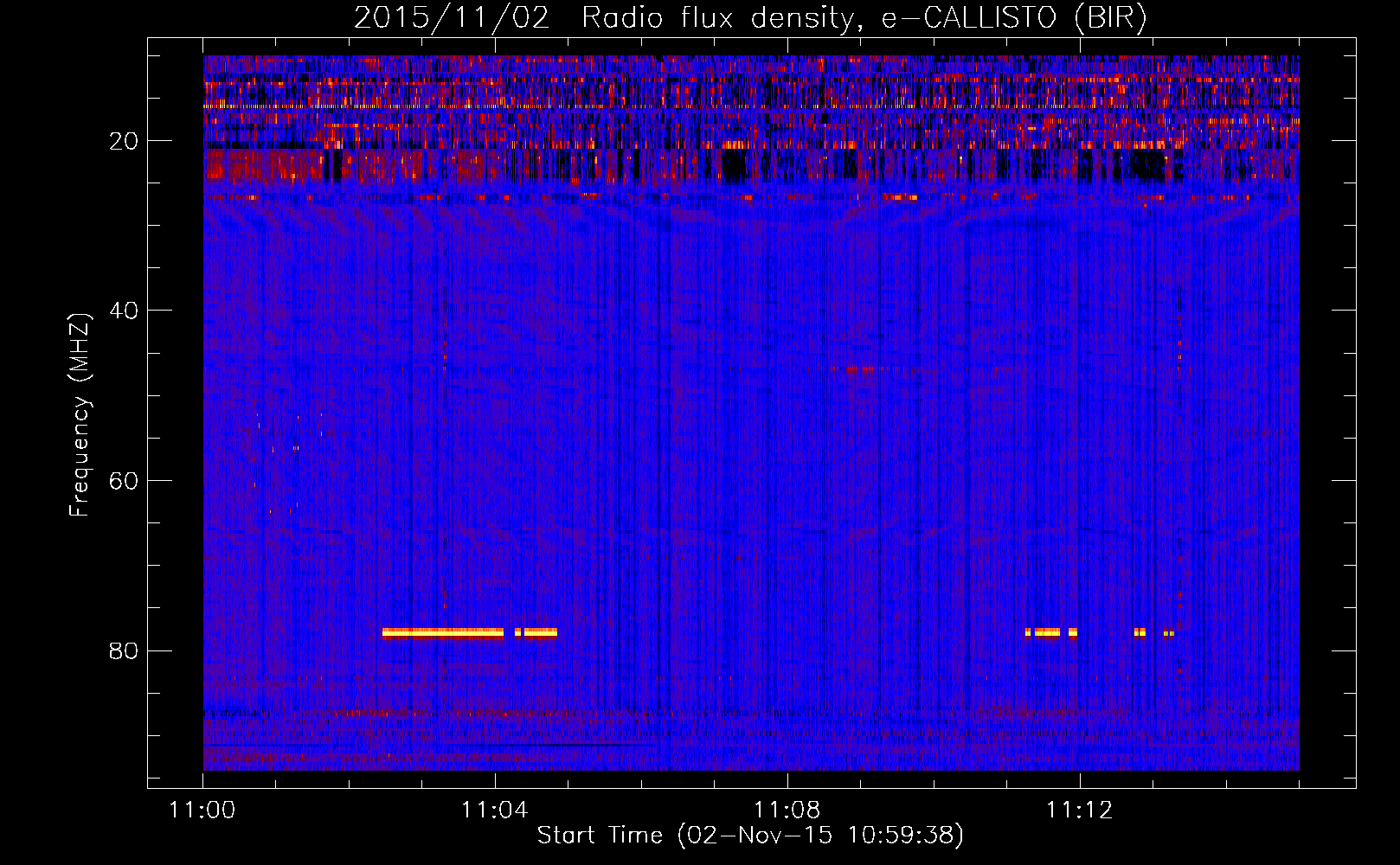Click the yellow burst segments near 11:11 at 78 MHz
This screenshot has width=1400, height=865.
pyautogui.click(x=1051, y=632)
